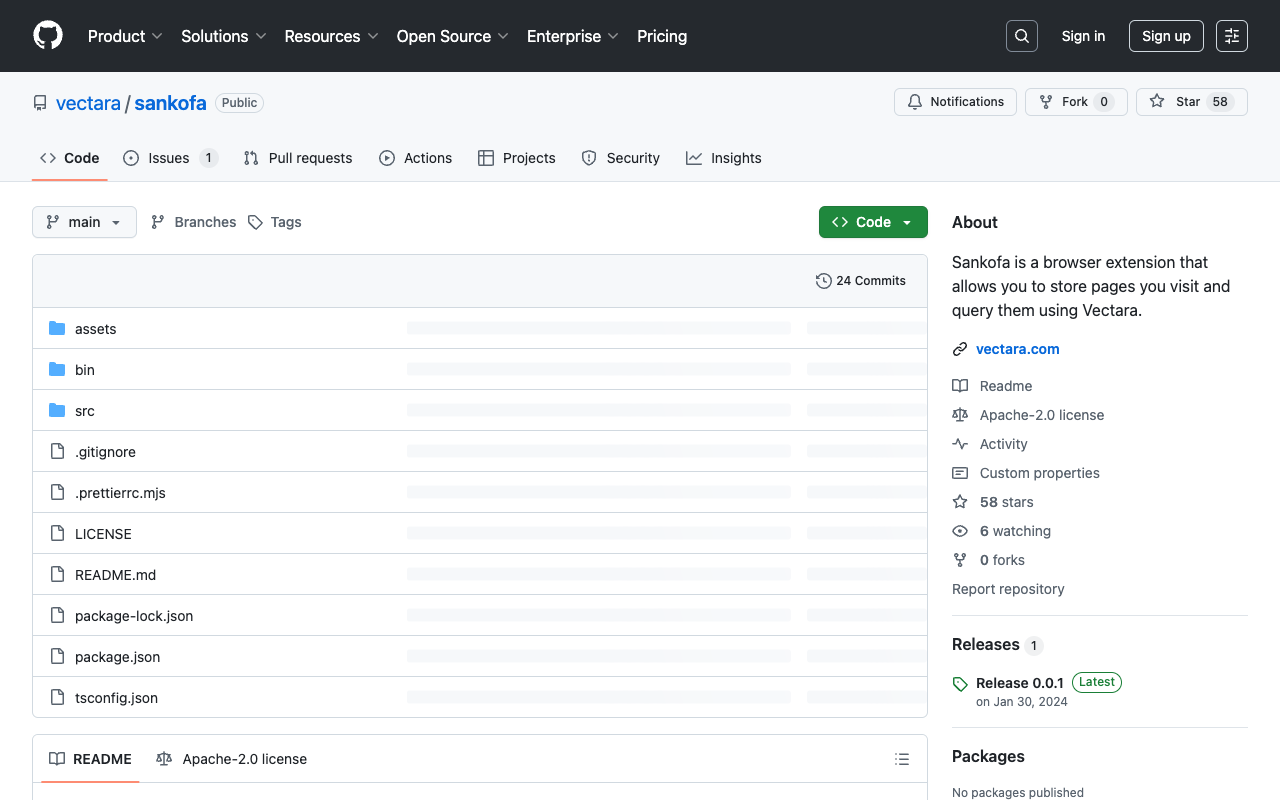Viewport: 1280px width, 800px height.
Task: Click the .gitignore file icon
Action: 57,452
